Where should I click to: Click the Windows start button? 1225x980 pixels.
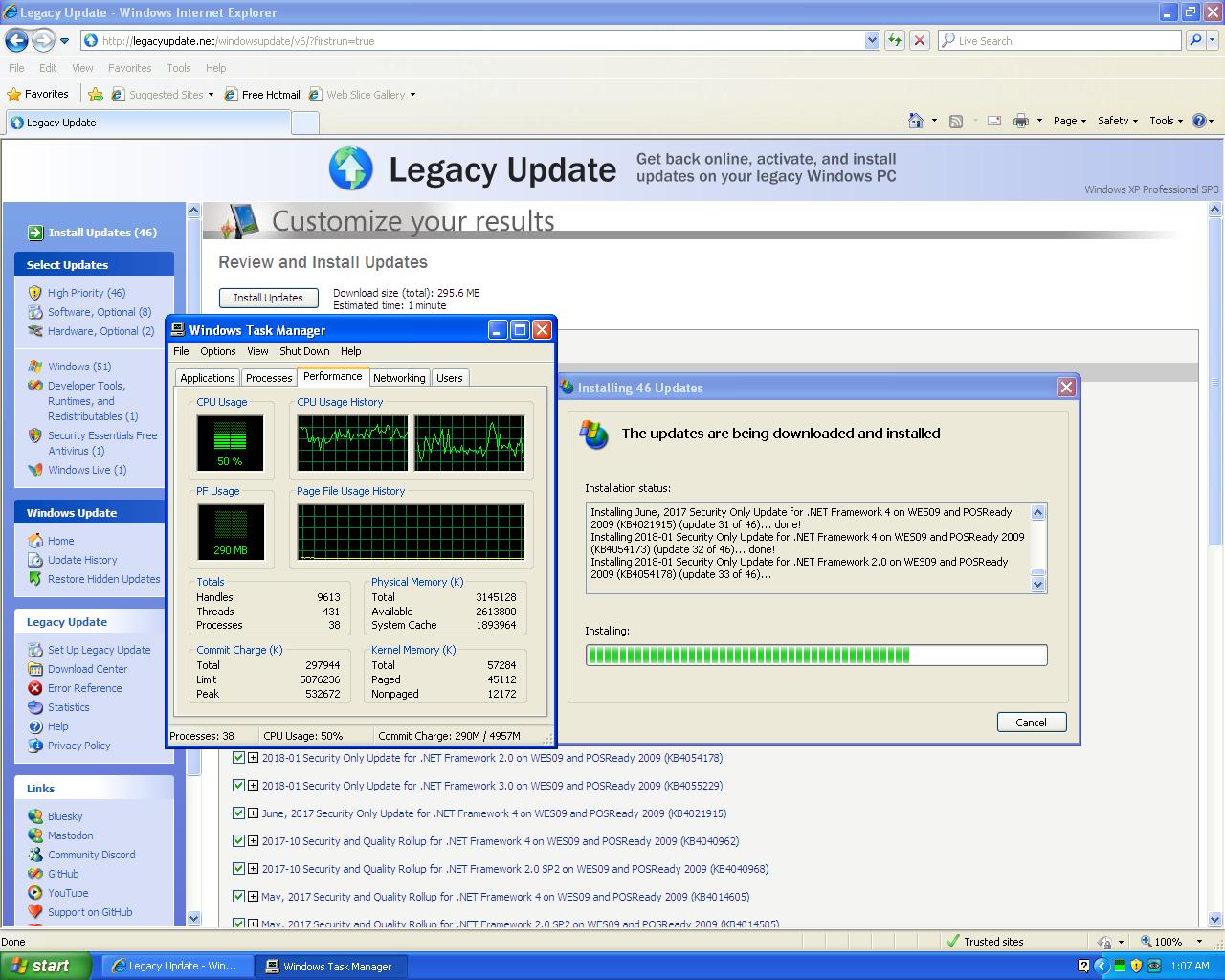click(x=46, y=966)
